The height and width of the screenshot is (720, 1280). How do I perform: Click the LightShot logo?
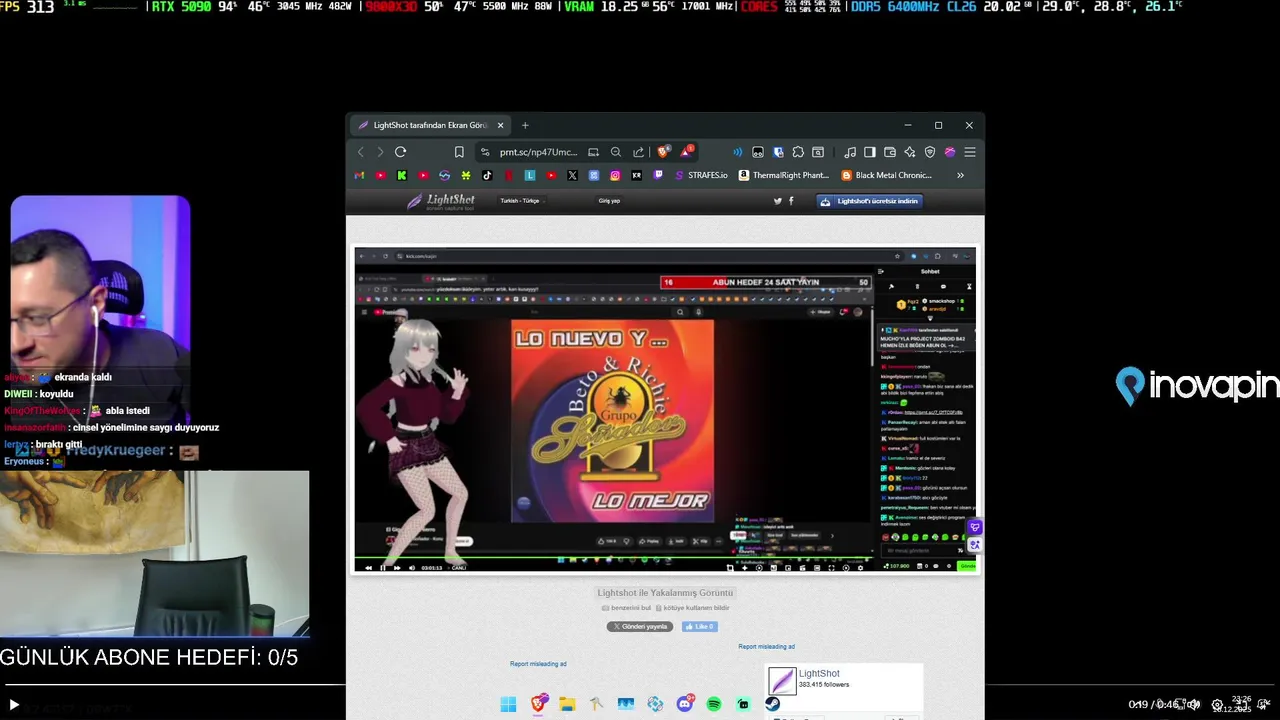(x=440, y=201)
